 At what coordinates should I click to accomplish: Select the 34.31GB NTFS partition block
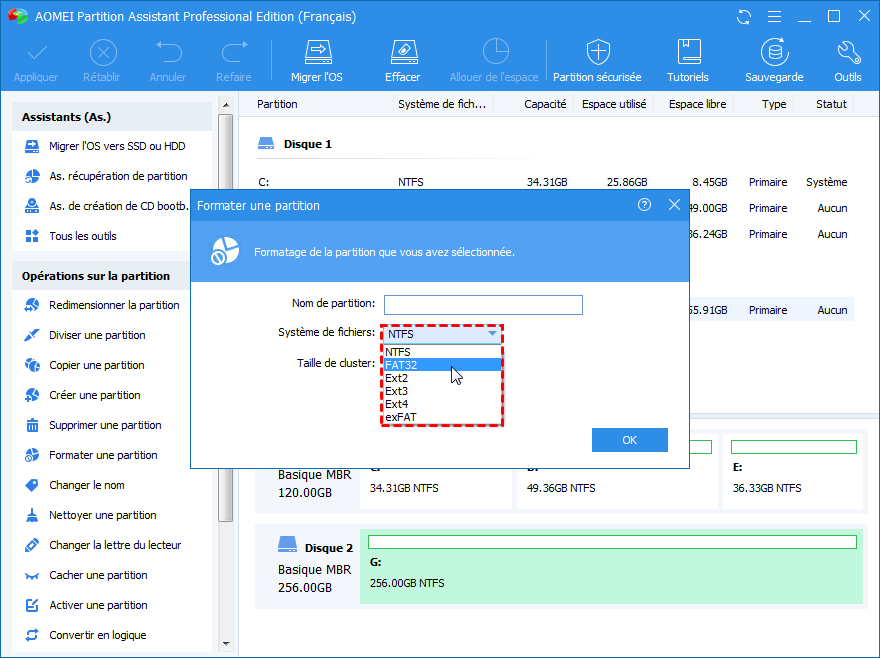pos(436,488)
